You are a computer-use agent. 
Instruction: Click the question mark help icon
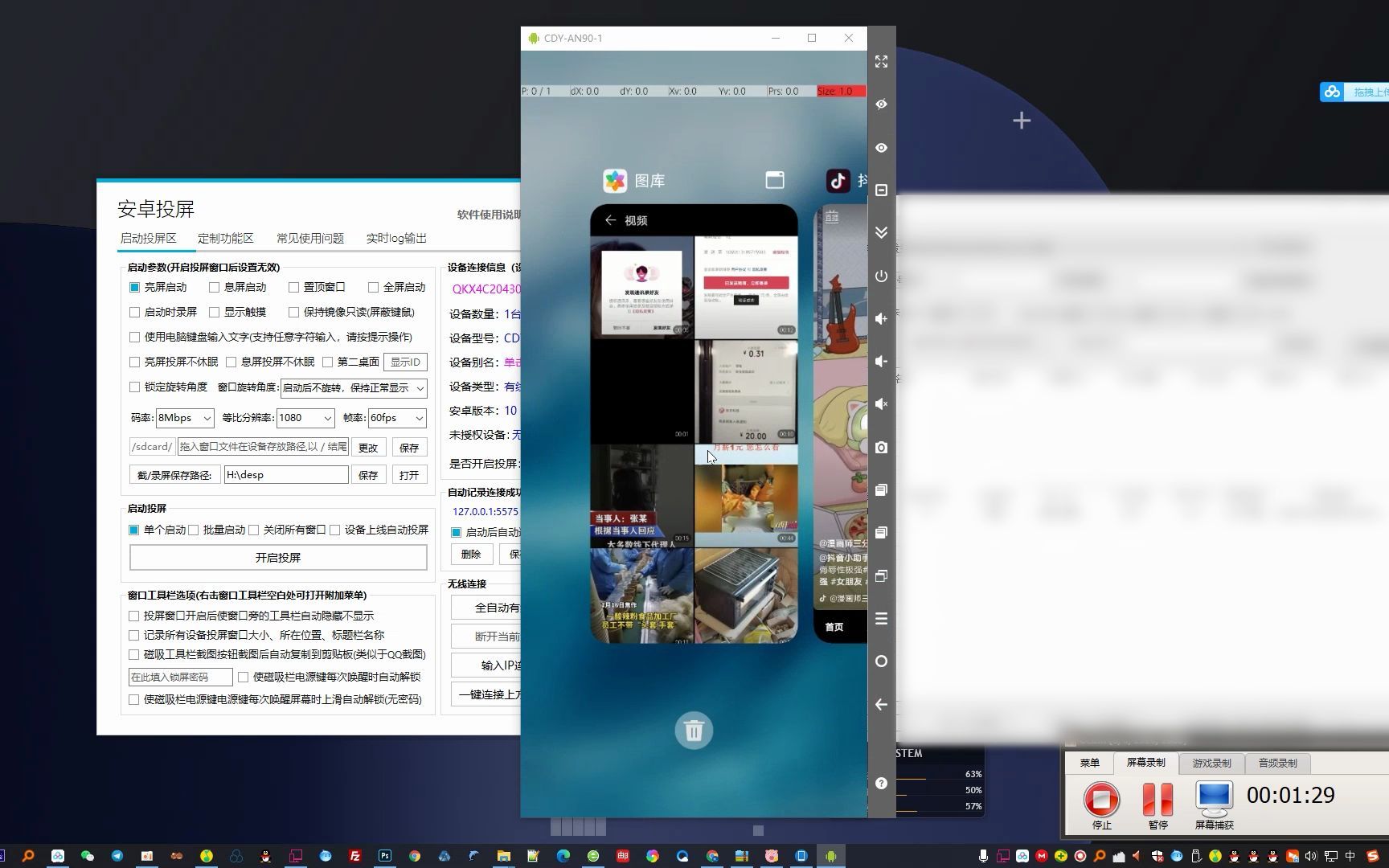coord(881,783)
